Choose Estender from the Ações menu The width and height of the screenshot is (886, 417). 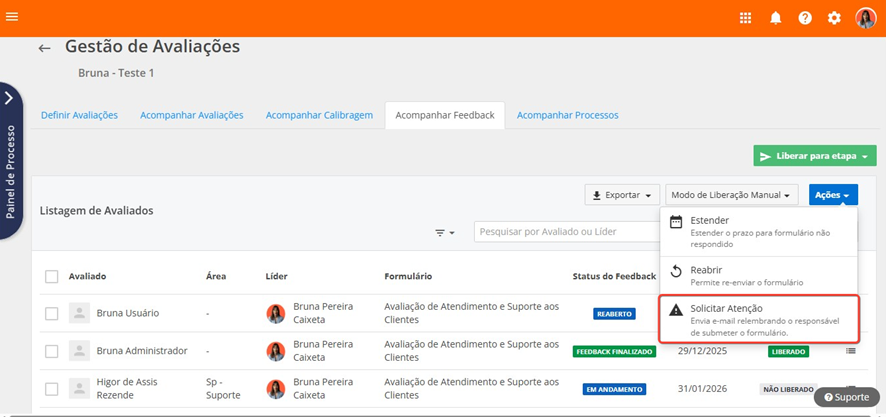coord(758,232)
